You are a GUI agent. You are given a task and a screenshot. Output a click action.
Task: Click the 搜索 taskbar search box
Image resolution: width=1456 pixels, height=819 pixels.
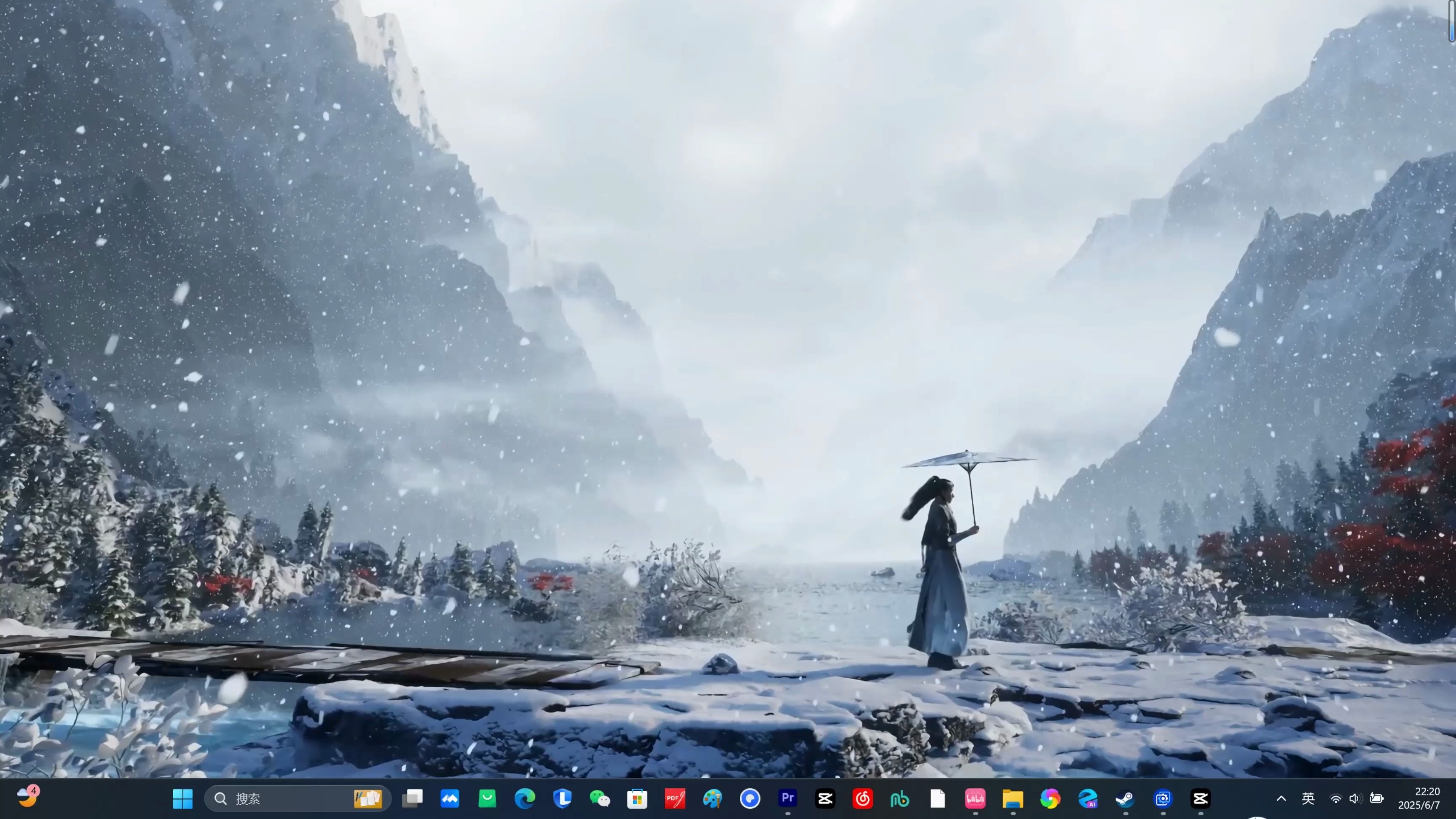tap(298, 799)
